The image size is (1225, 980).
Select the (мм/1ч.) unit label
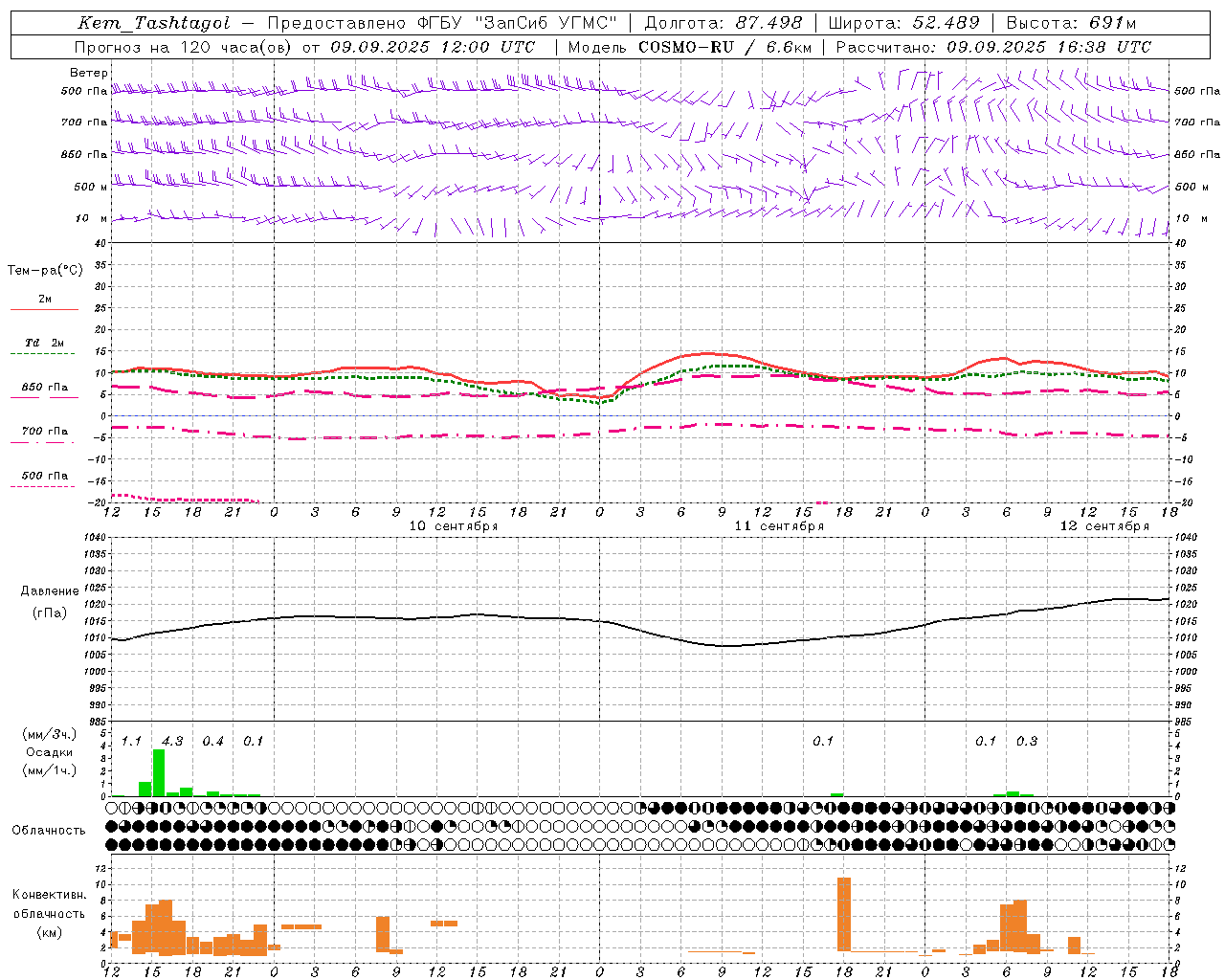tap(49, 770)
